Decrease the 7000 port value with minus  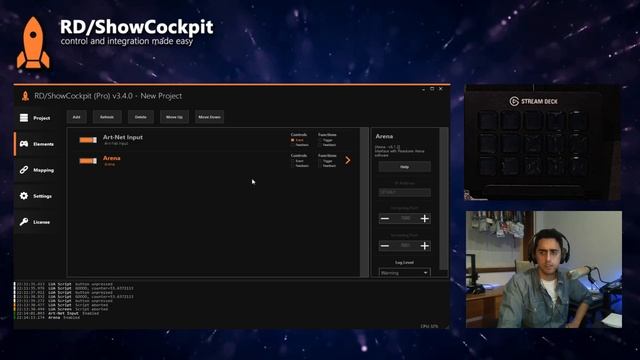[x=384, y=219]
